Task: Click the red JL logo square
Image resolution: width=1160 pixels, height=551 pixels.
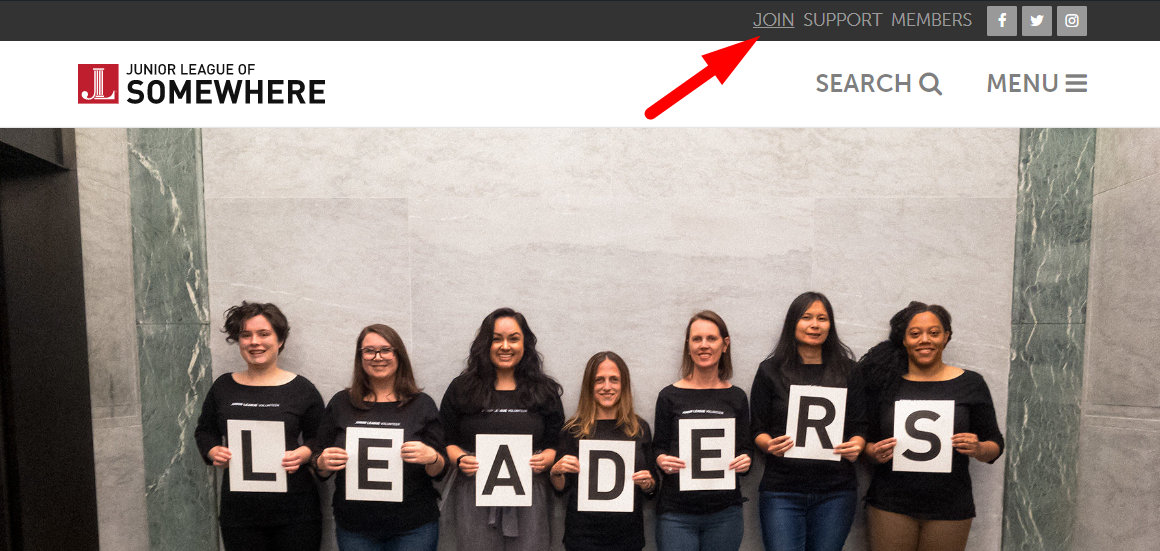Action: point(98,84)
